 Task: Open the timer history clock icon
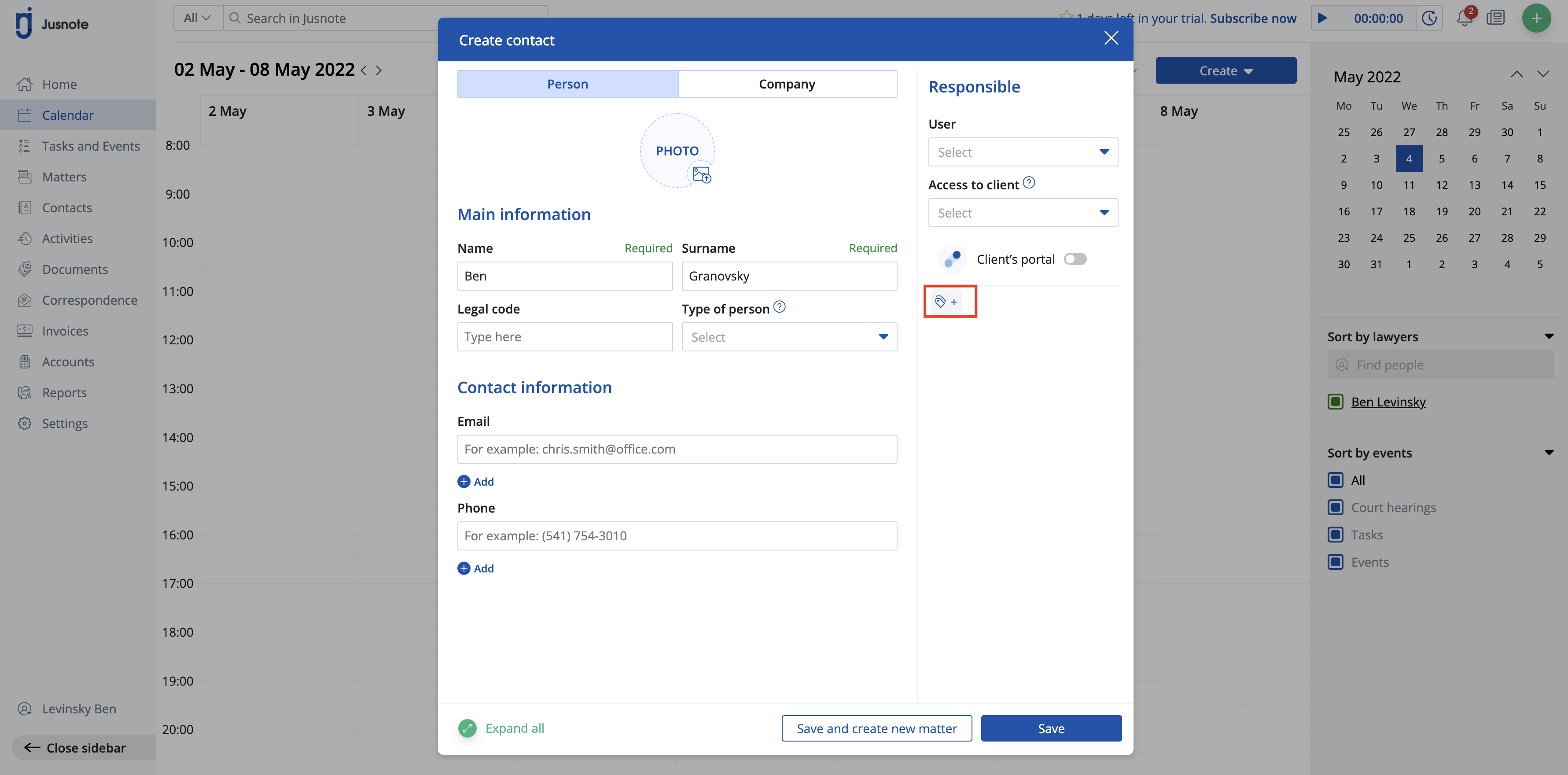pyautogui.click(x=1429, y=18)
